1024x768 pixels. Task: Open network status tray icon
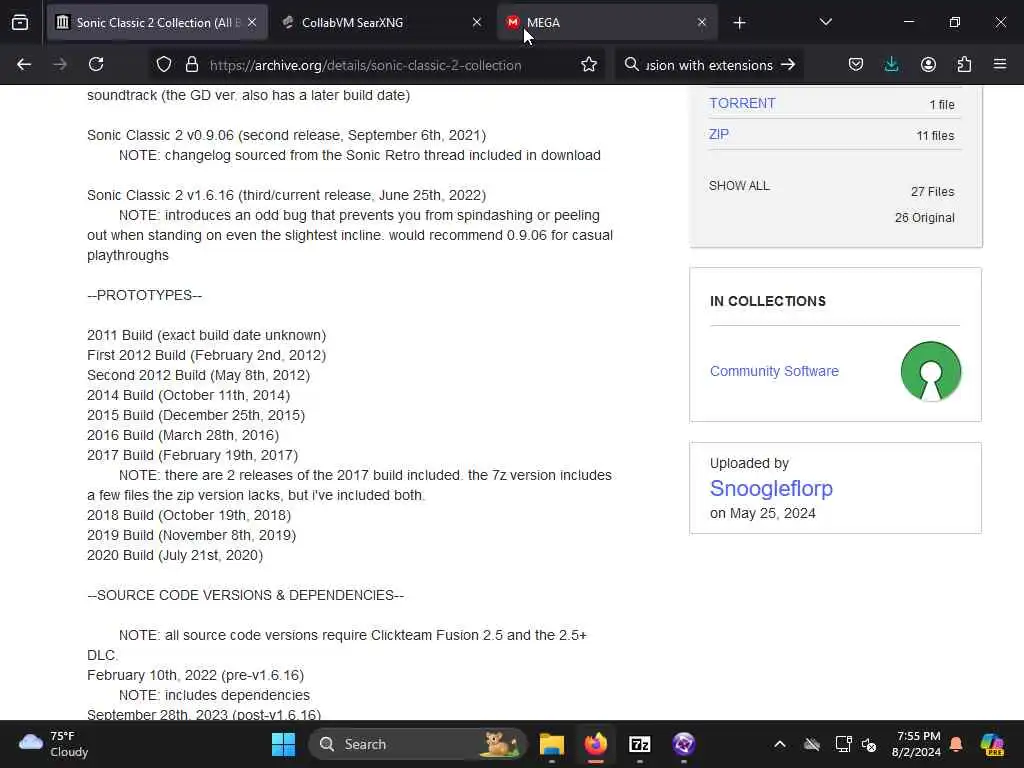[843, 744]
